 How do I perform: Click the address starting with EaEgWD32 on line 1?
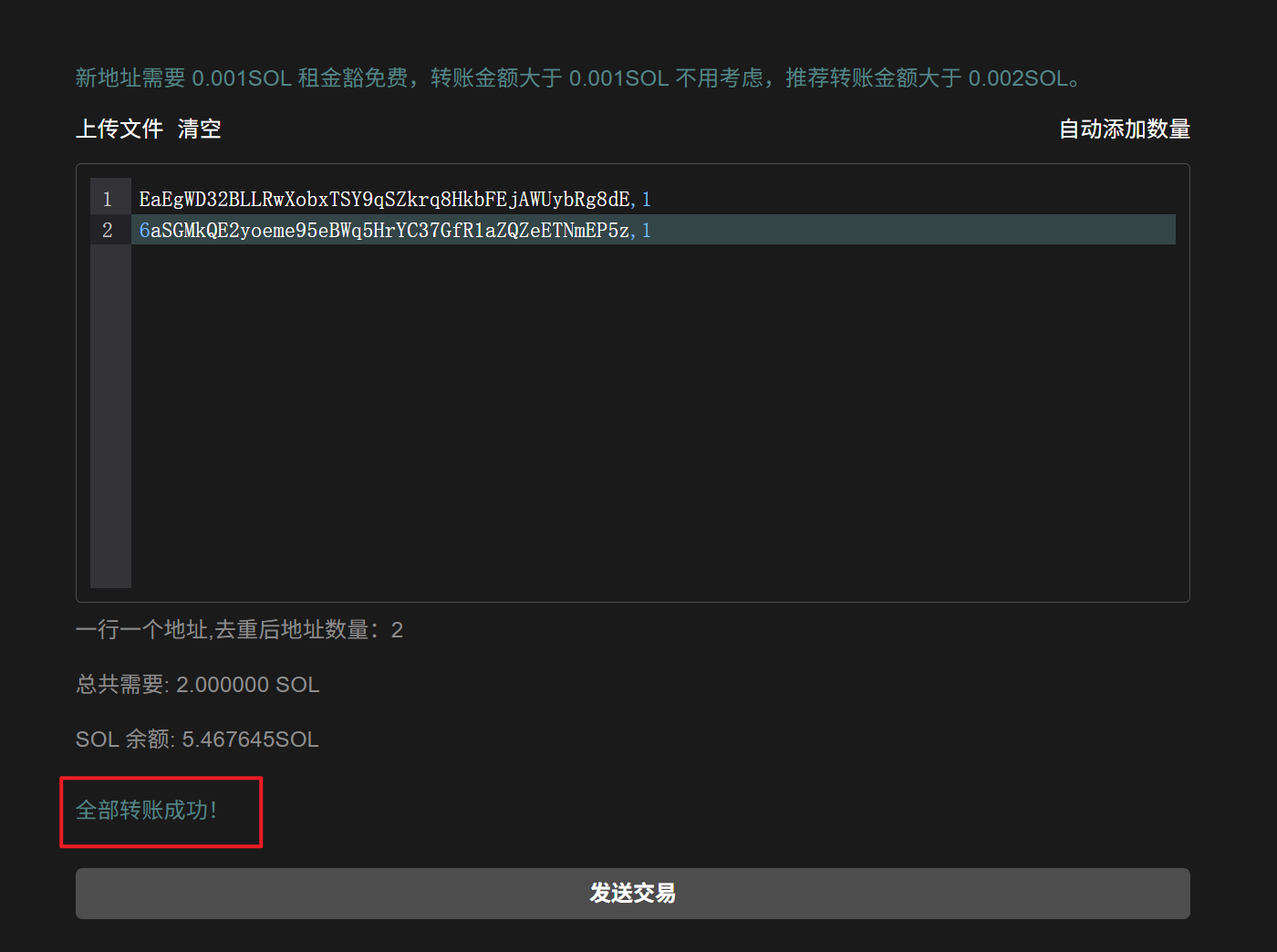[x=383, y=199]
